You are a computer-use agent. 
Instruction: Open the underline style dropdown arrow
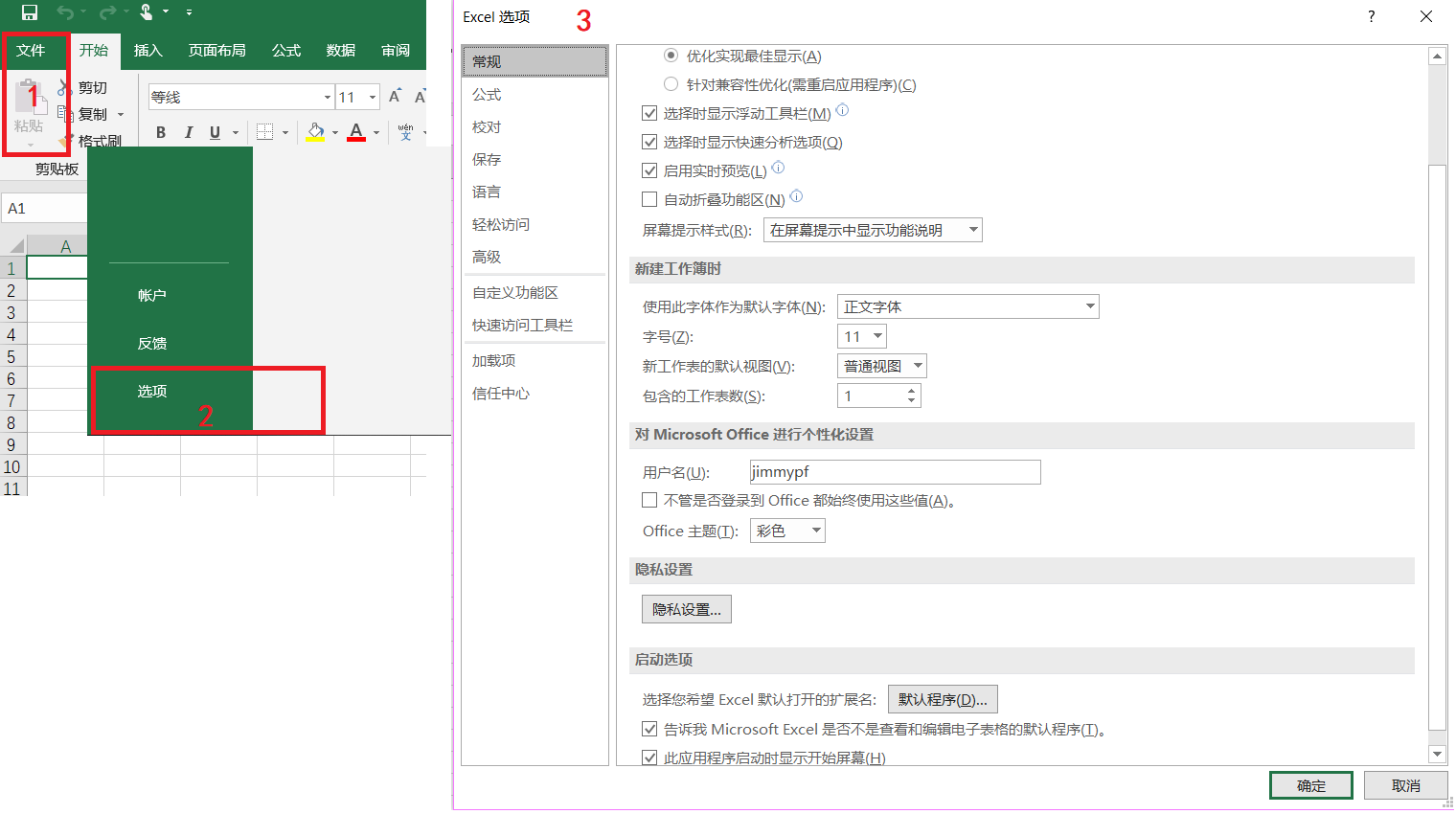(x=236, y=133)
